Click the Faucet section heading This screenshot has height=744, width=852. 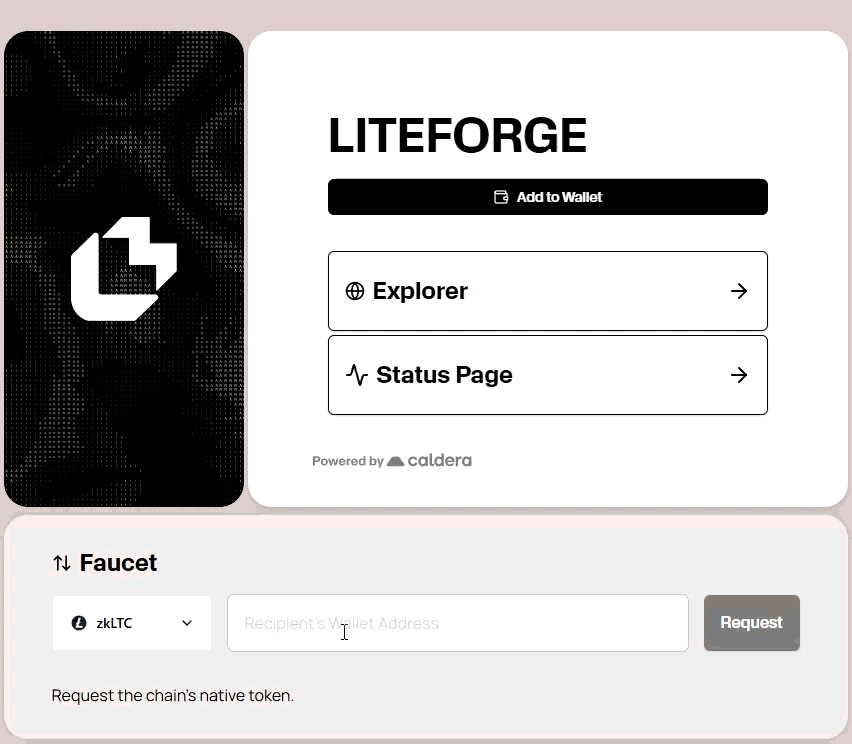click(118, 563)
